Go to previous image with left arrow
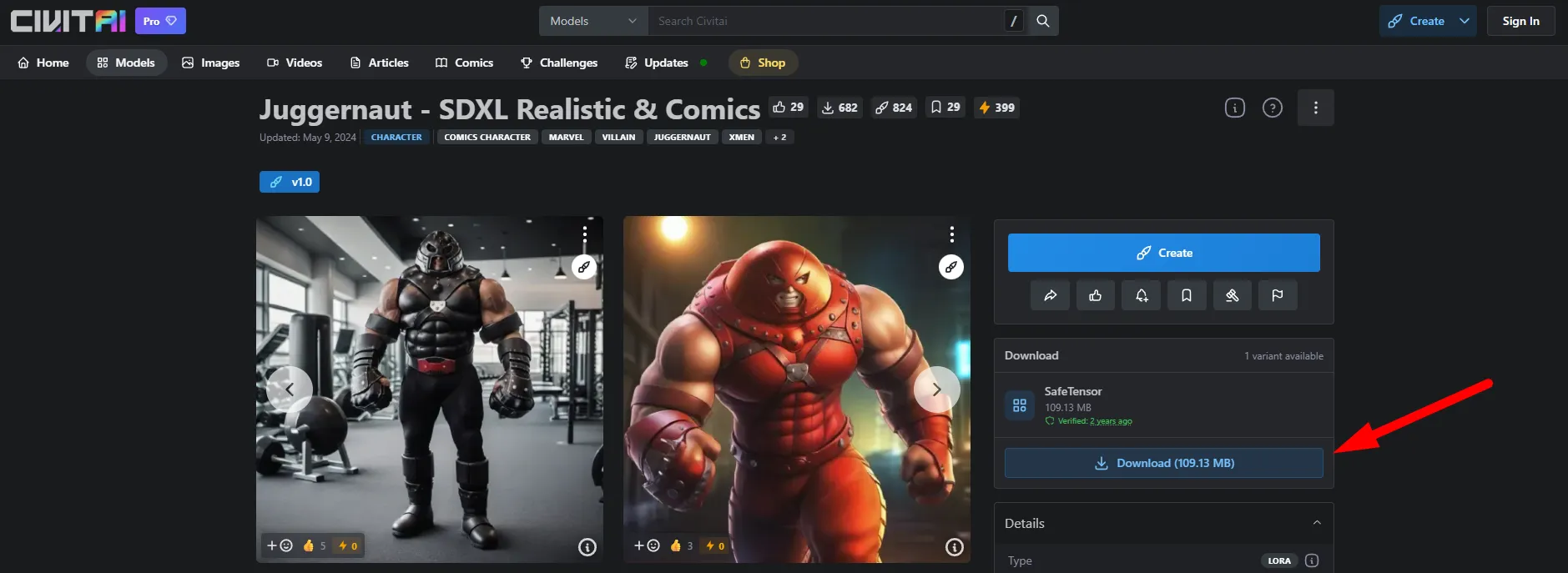The height and width of the screenshot is (573, 1568). click(x=290, y=389)
